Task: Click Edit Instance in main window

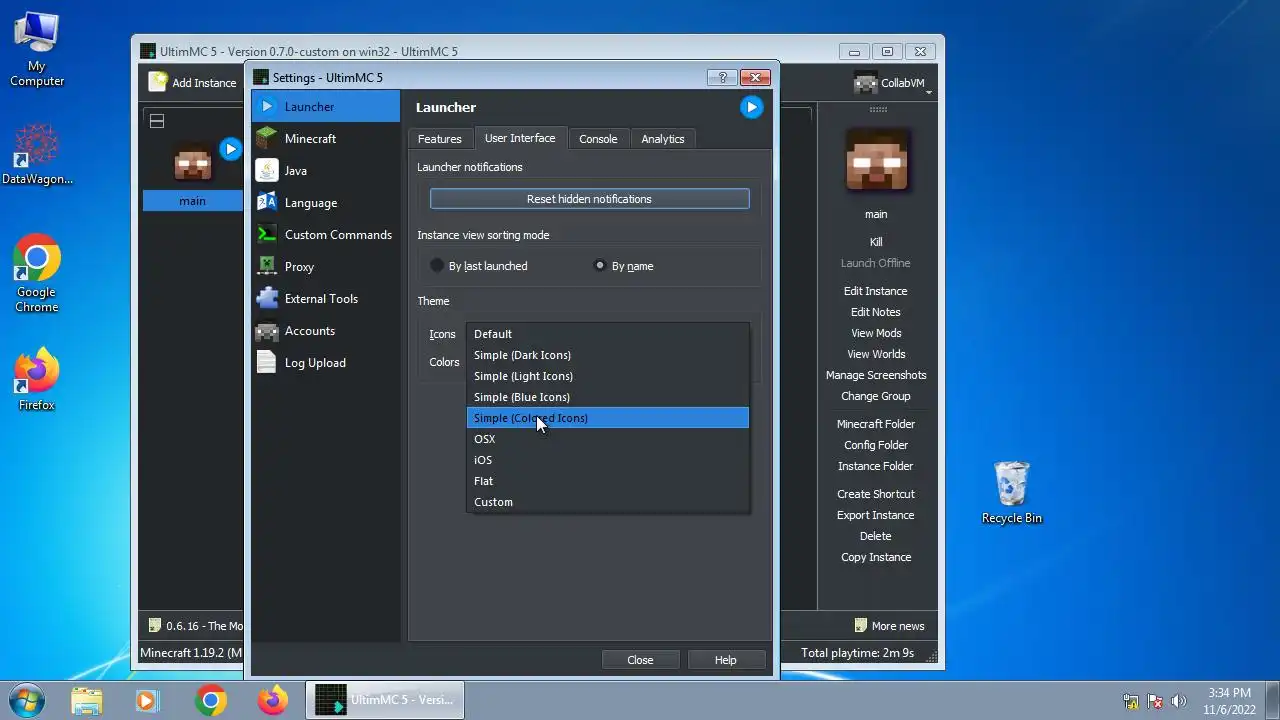Action: [876, 291]
